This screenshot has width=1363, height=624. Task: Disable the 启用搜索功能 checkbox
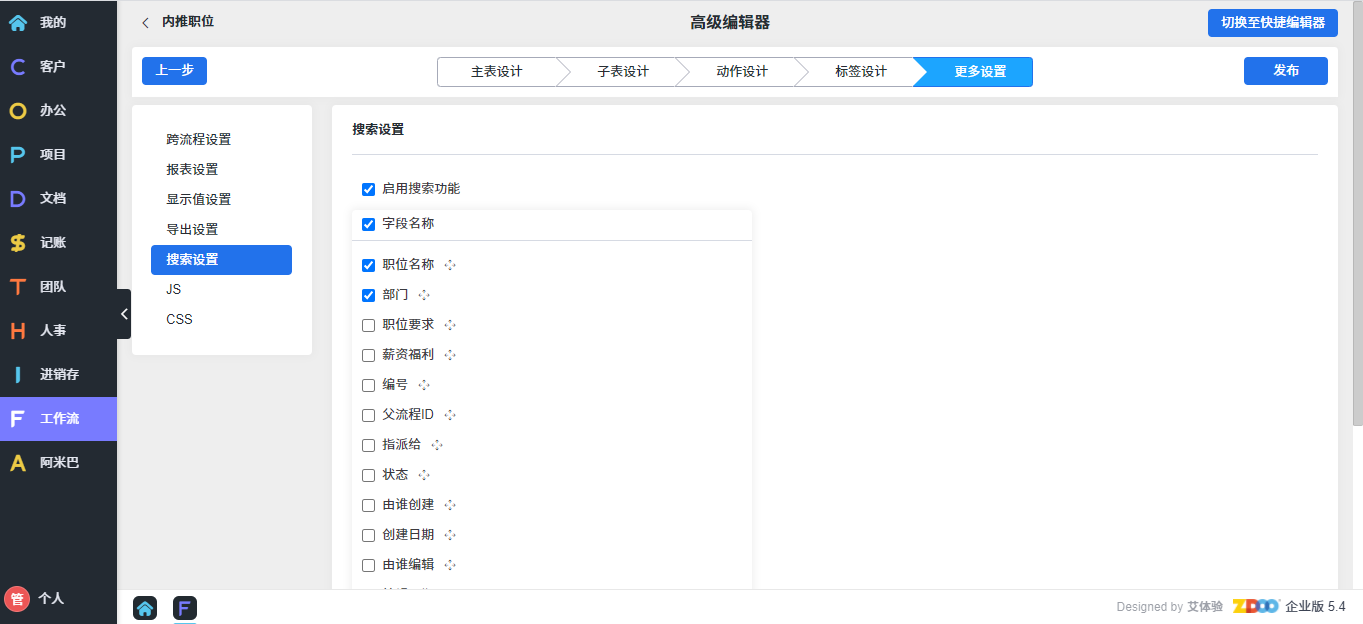tap(368, 189)
